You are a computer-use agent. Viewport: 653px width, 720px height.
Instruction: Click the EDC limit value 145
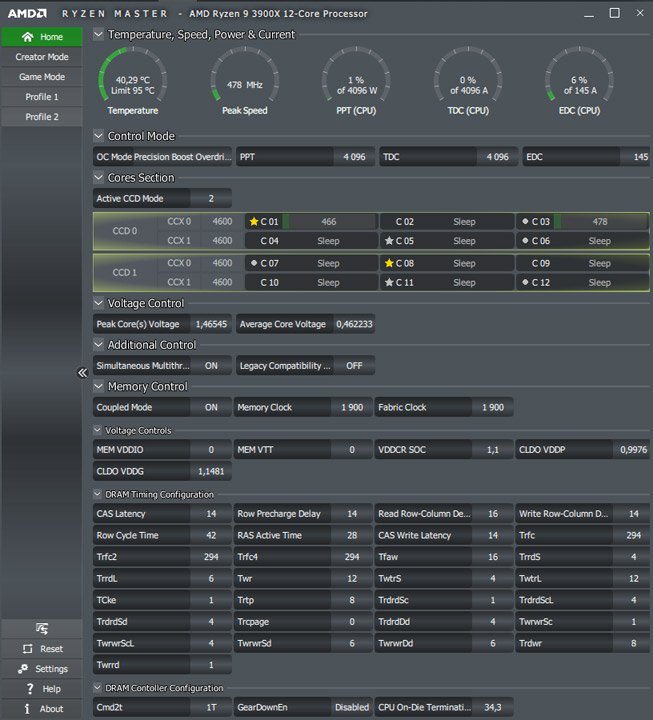tap(636, 157)
